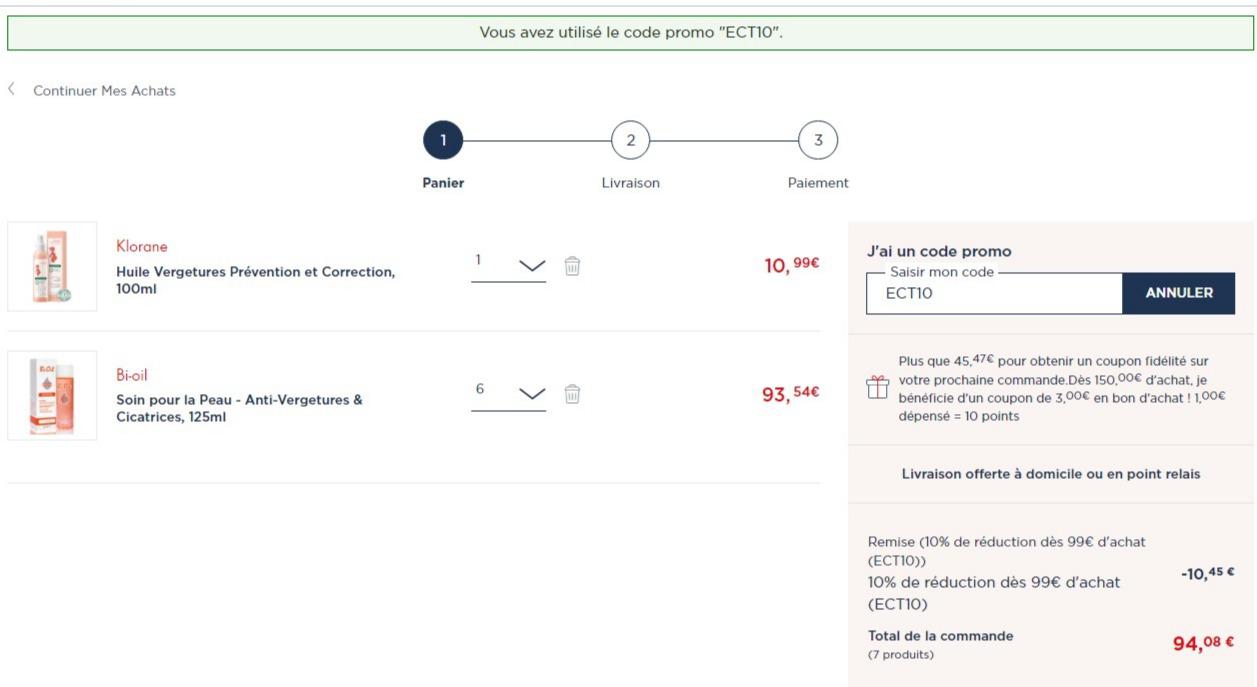Open Soin pour la Peau Anti-Vergetures product
This screenshot has width=1257, height=687.
(x=239, y=408)
